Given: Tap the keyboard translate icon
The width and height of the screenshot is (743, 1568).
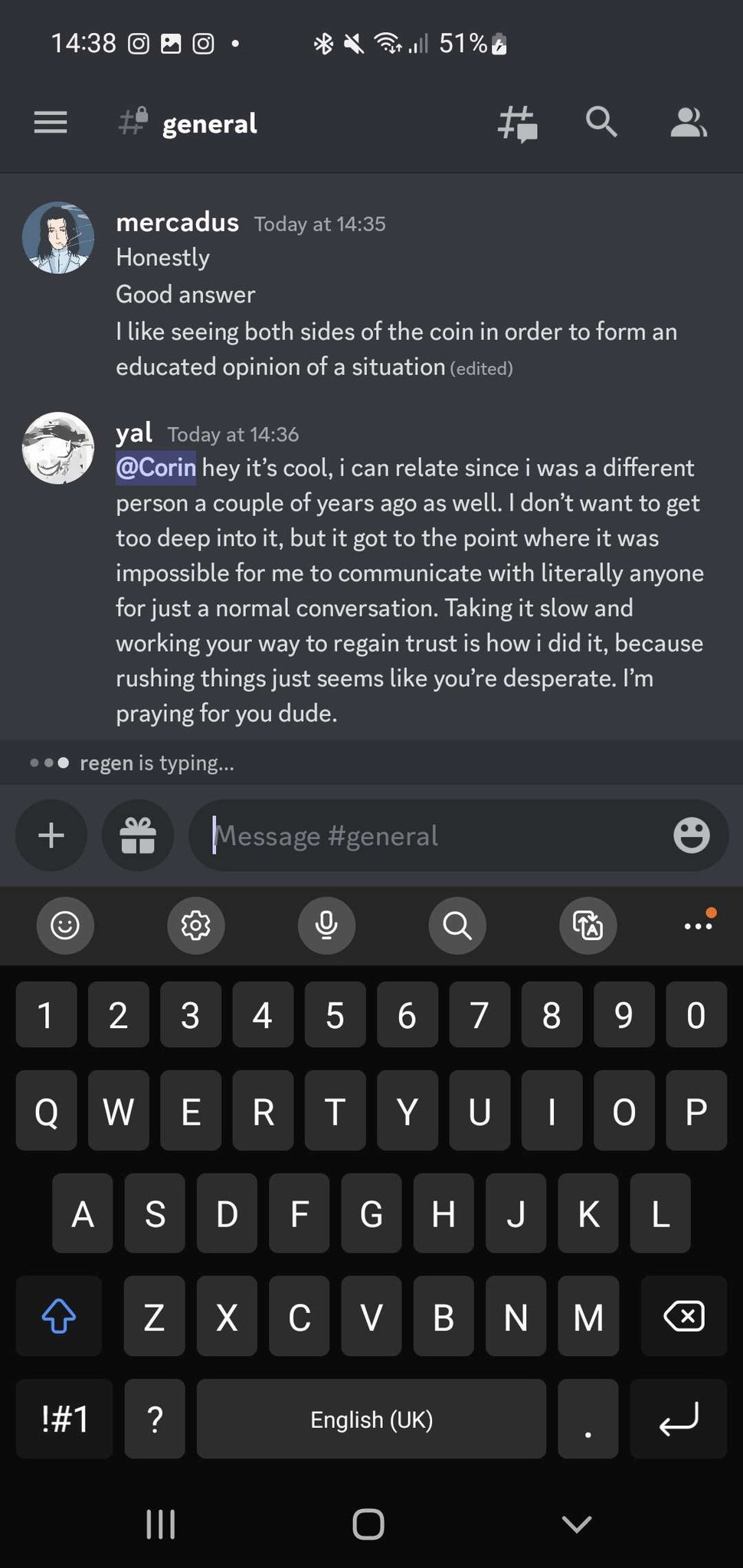Looking at the screenshot, I should tap(588, 925).
